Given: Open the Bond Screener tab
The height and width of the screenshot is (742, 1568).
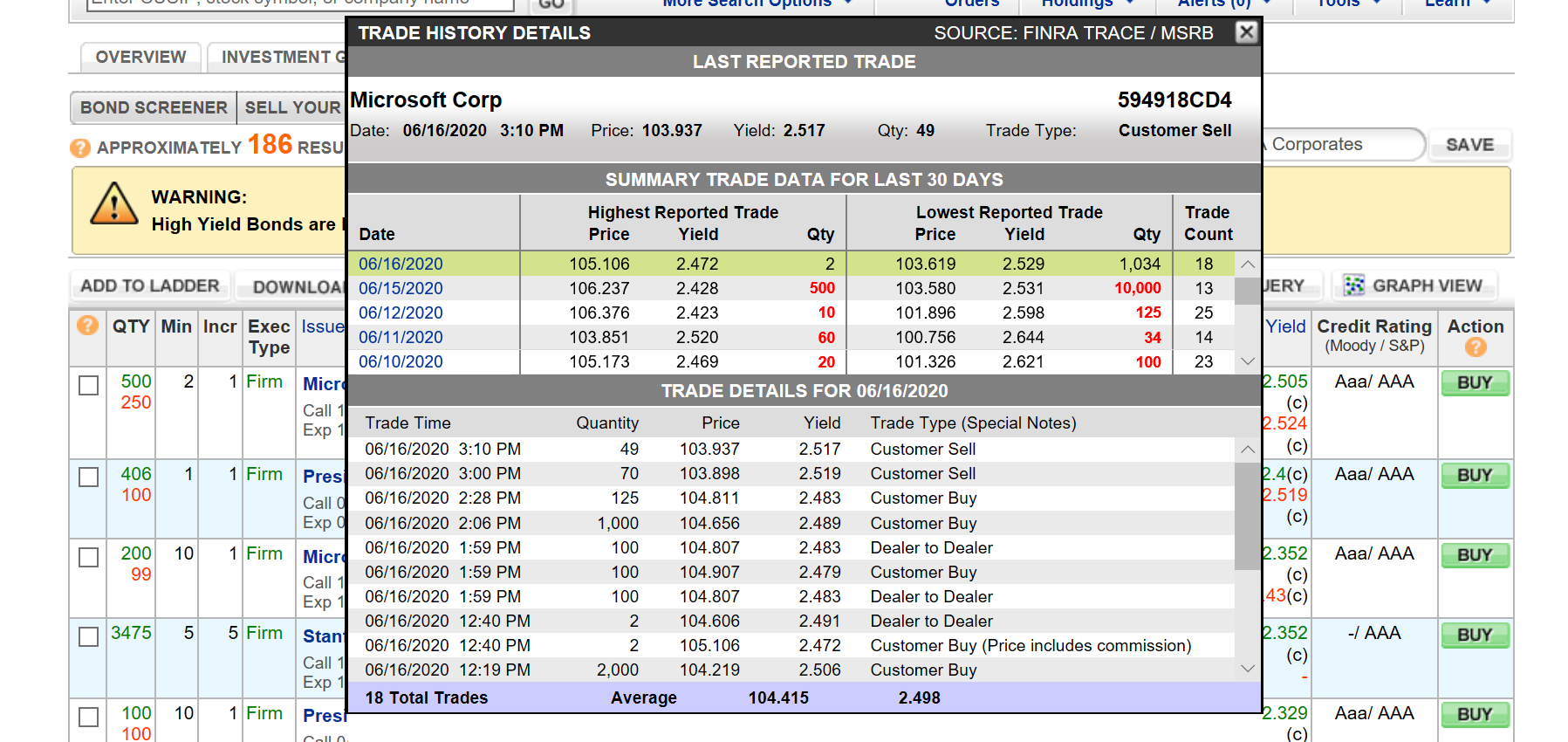Looking at the screenshot, I should coord(154,107).
